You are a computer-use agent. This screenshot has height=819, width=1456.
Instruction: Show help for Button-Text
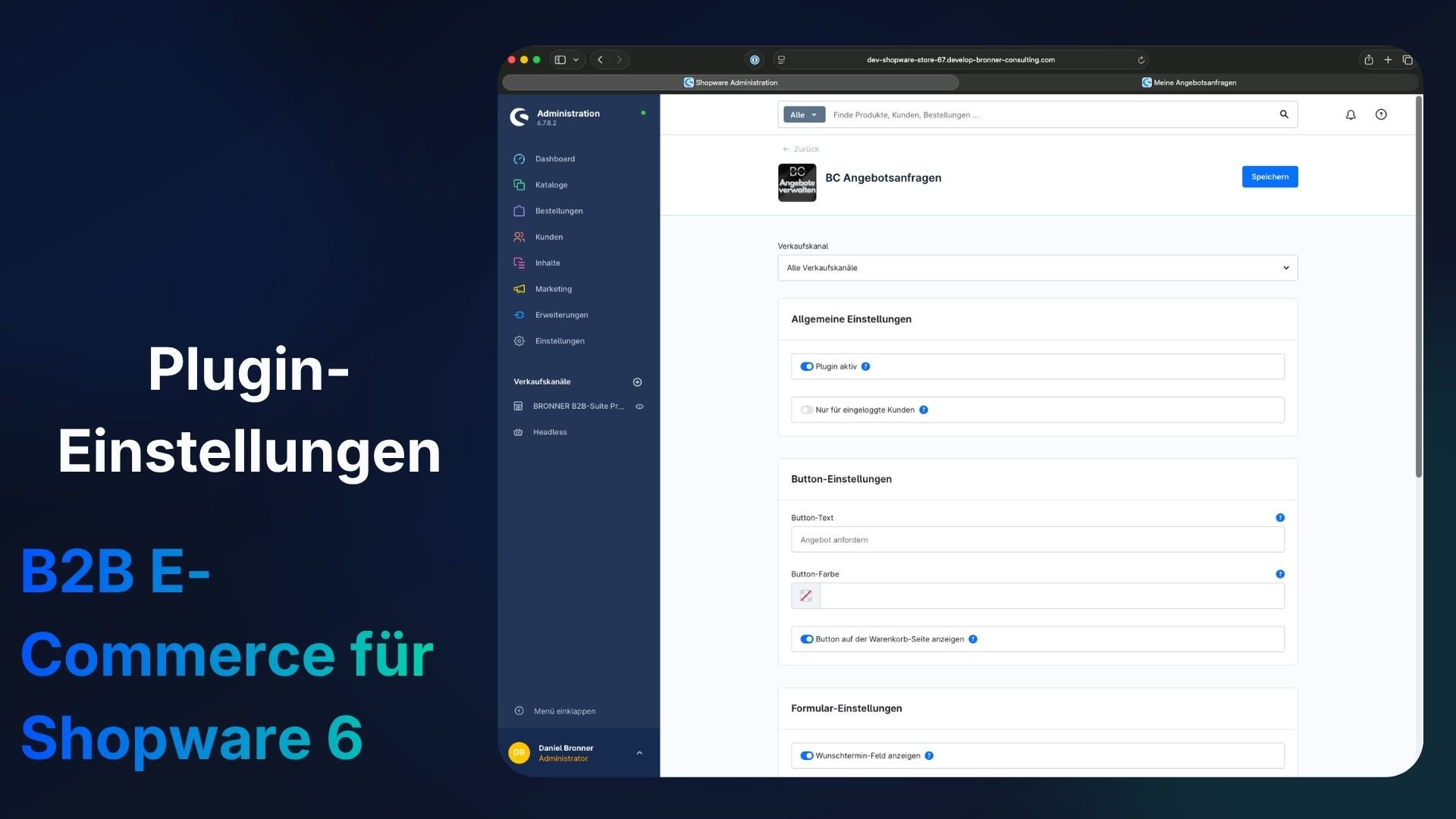pos(1280,518)
